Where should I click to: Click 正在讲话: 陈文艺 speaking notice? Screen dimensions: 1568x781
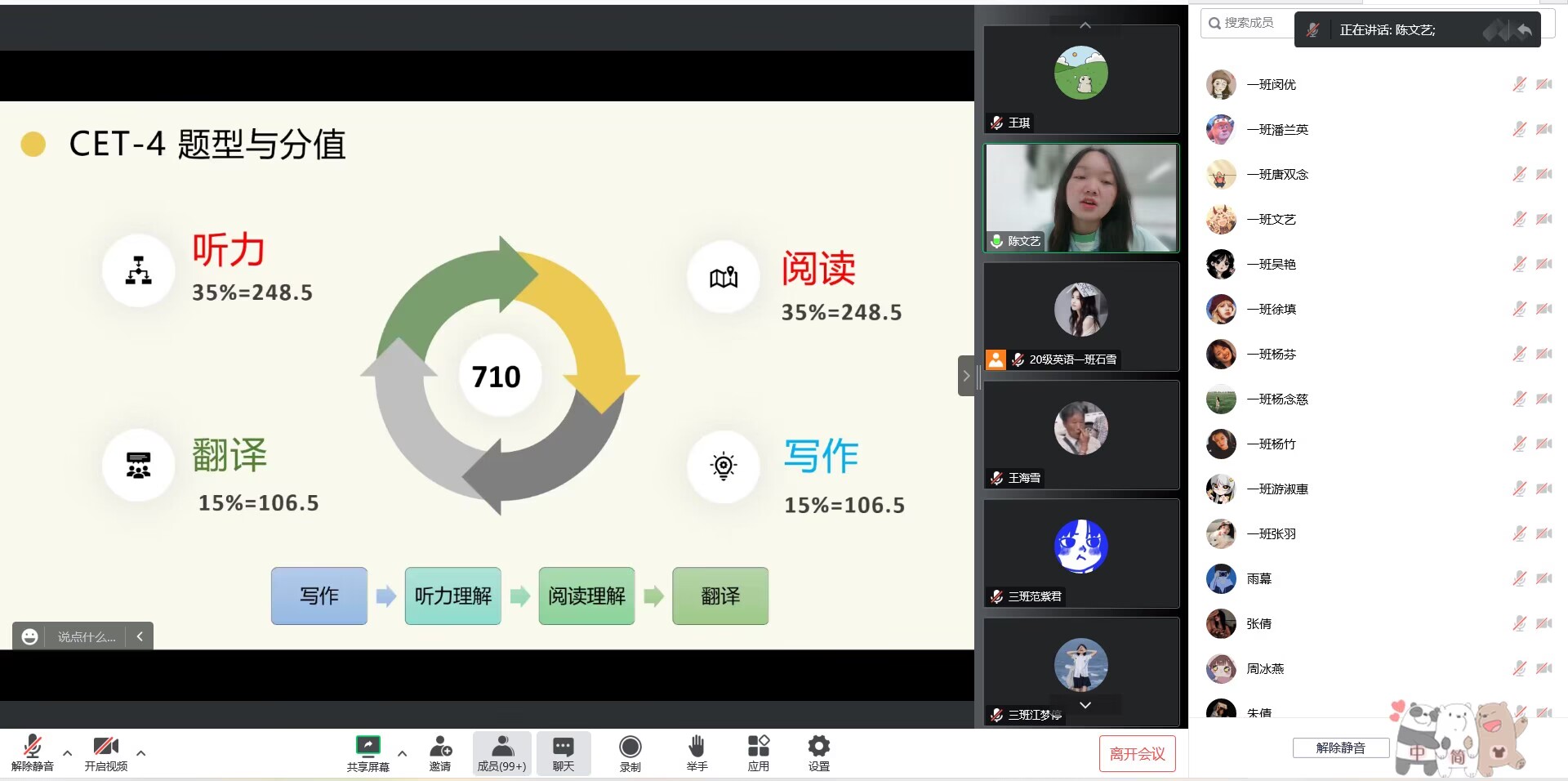point(1387,30)
